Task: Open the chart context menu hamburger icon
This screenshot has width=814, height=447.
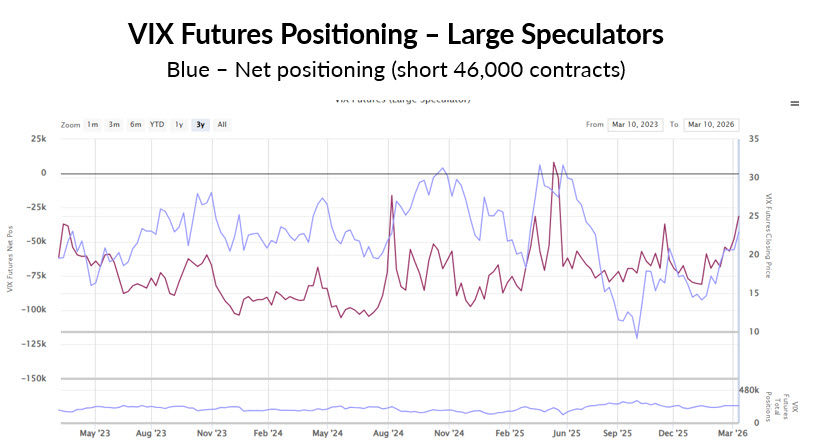Action: [x=795, y=103]
